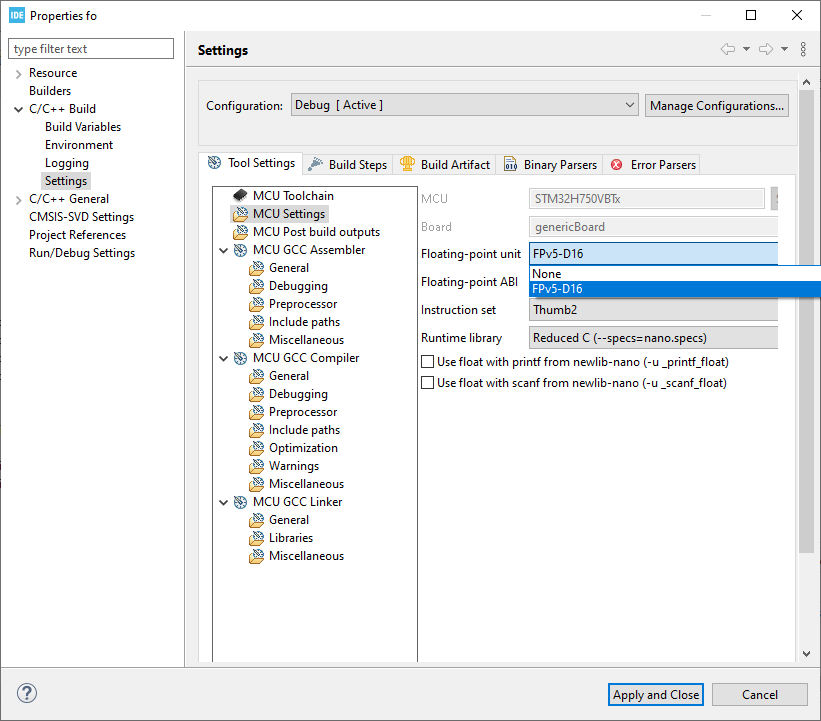Screen dimensions: 821x721
Task: Choose None from the floating-point unit list
Action: click(x=675, y=274)
